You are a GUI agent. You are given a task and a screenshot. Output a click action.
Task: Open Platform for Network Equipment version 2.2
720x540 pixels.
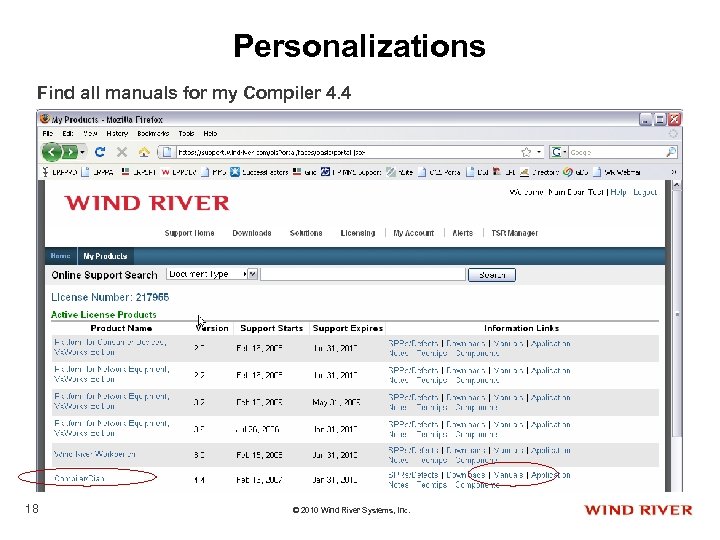(x=112, y=375)
